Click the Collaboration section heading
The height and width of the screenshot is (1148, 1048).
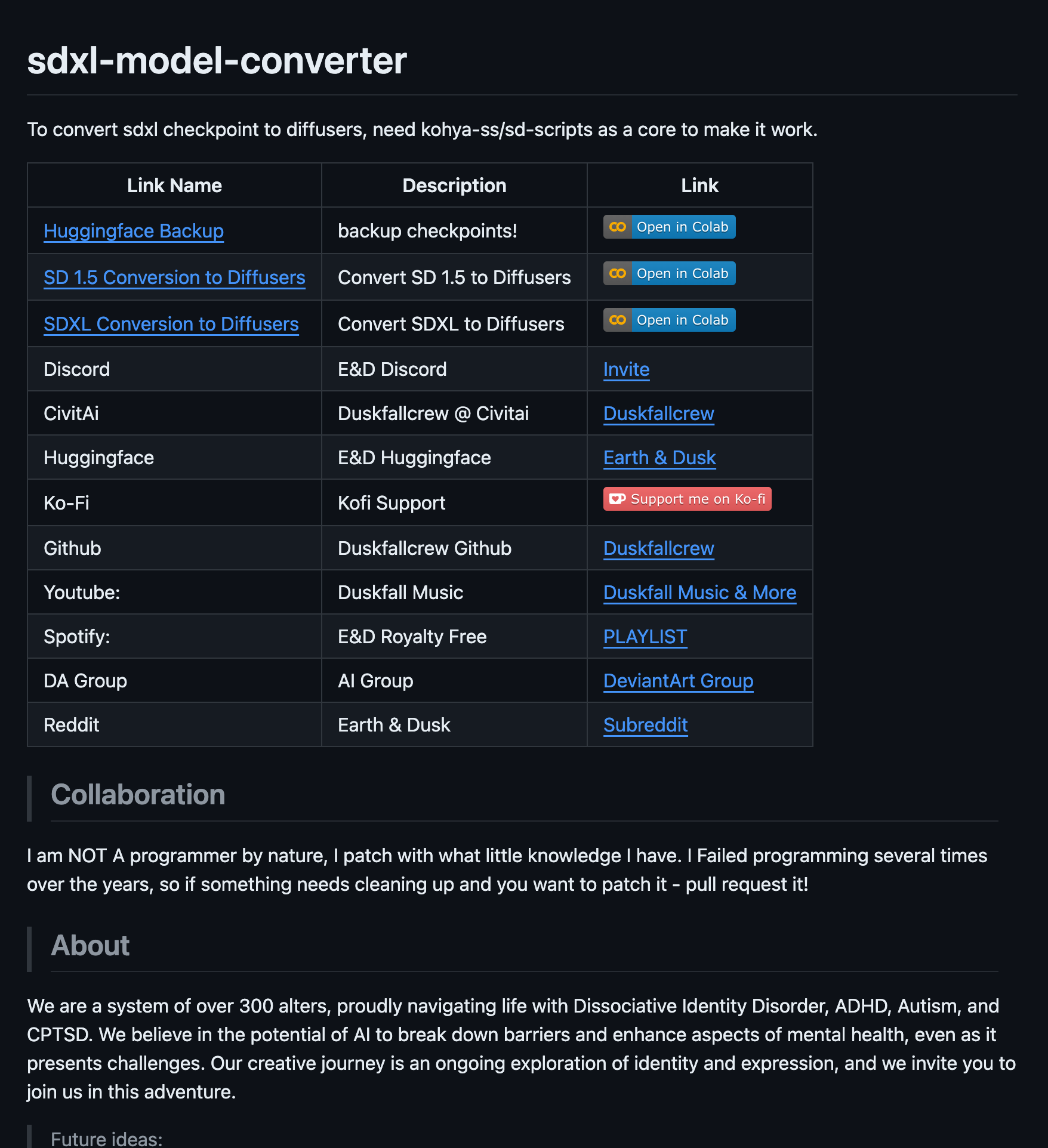[x=138, y=795]
